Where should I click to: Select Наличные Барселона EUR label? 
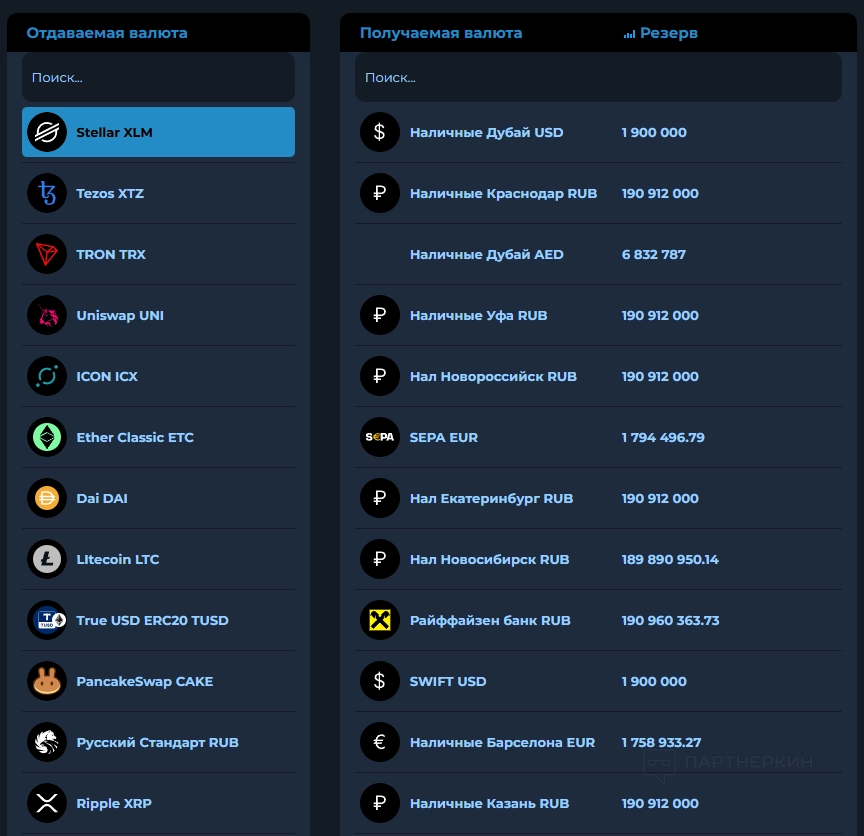point(502,742)
